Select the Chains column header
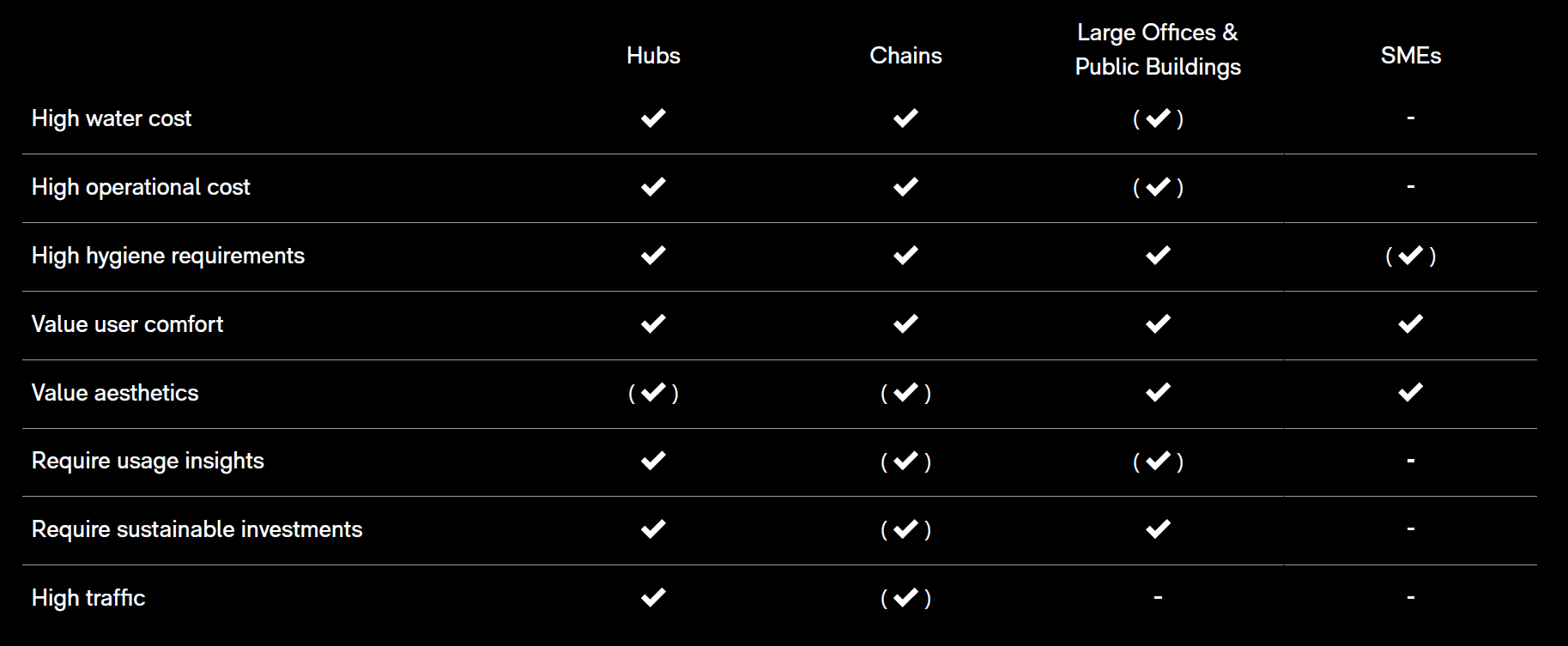This screenshot has height=646, width=1568. [905, 56]
